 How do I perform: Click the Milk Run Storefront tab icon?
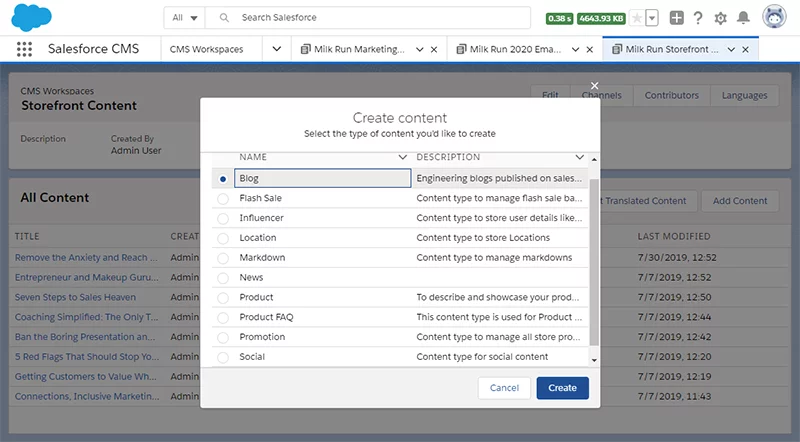617,49
